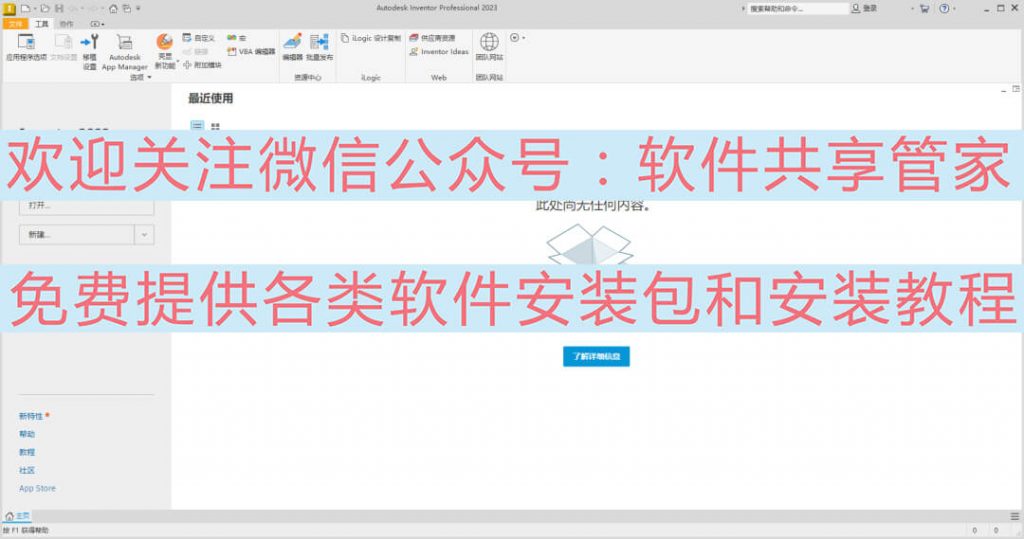Screen dimensions: 1024x539
Task: Click the Inventor application logo button
Action: click(10, 8)
